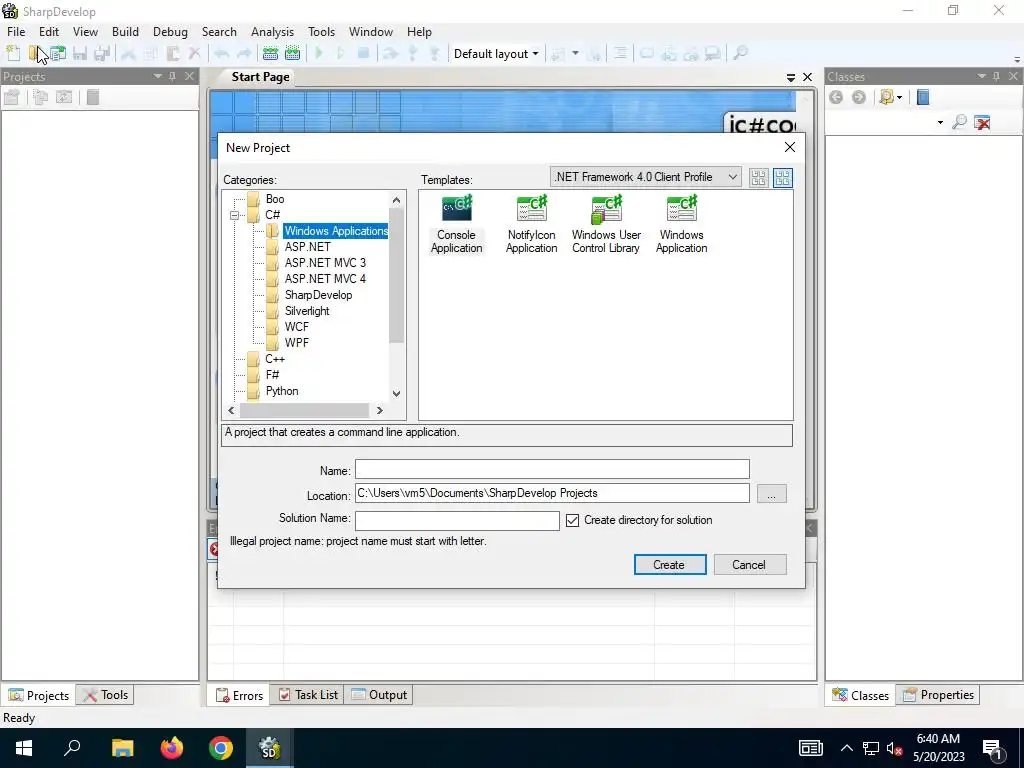The width and height of the screenshot is (1024, 768).
Task: Click the Redo toolbar arrow
Action: pyautogui.click(x=244, y=54)
